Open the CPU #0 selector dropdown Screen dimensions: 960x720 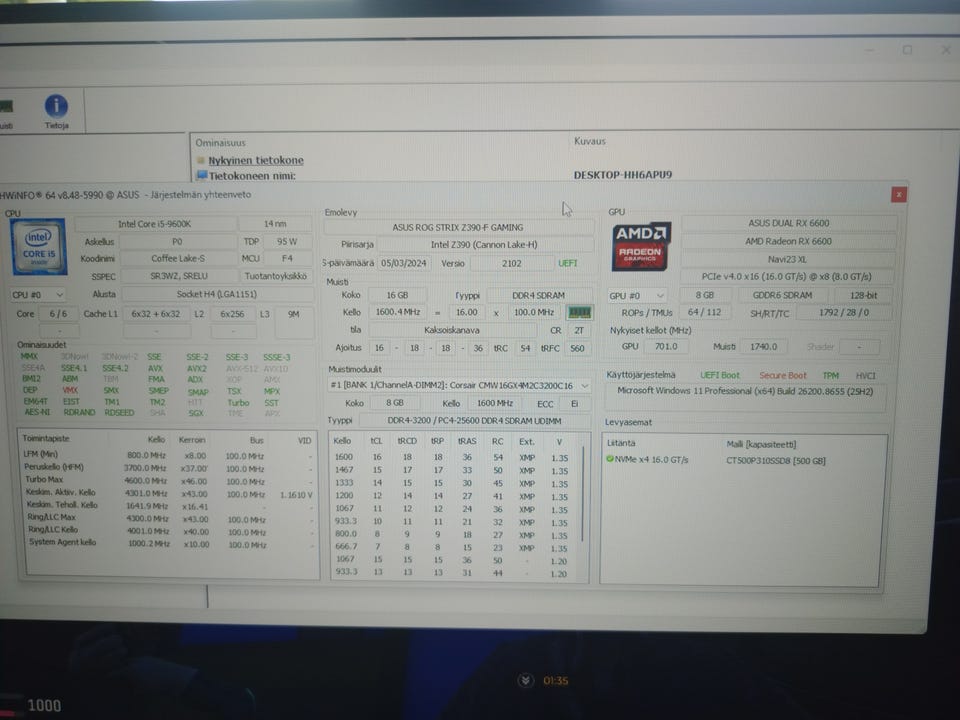pos(37,295)
